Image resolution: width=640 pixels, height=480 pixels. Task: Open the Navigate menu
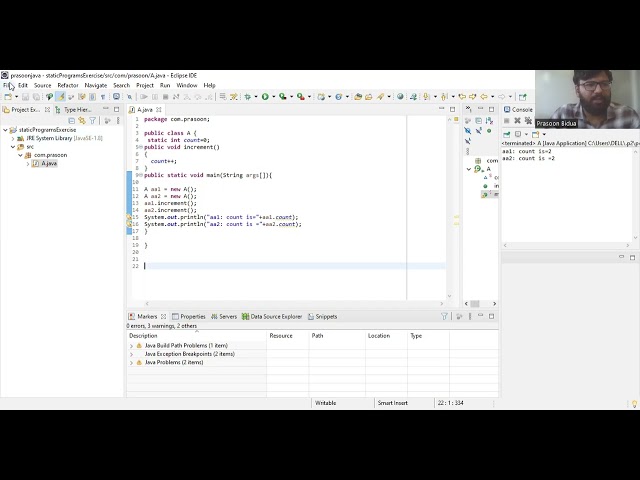point(96,85)
